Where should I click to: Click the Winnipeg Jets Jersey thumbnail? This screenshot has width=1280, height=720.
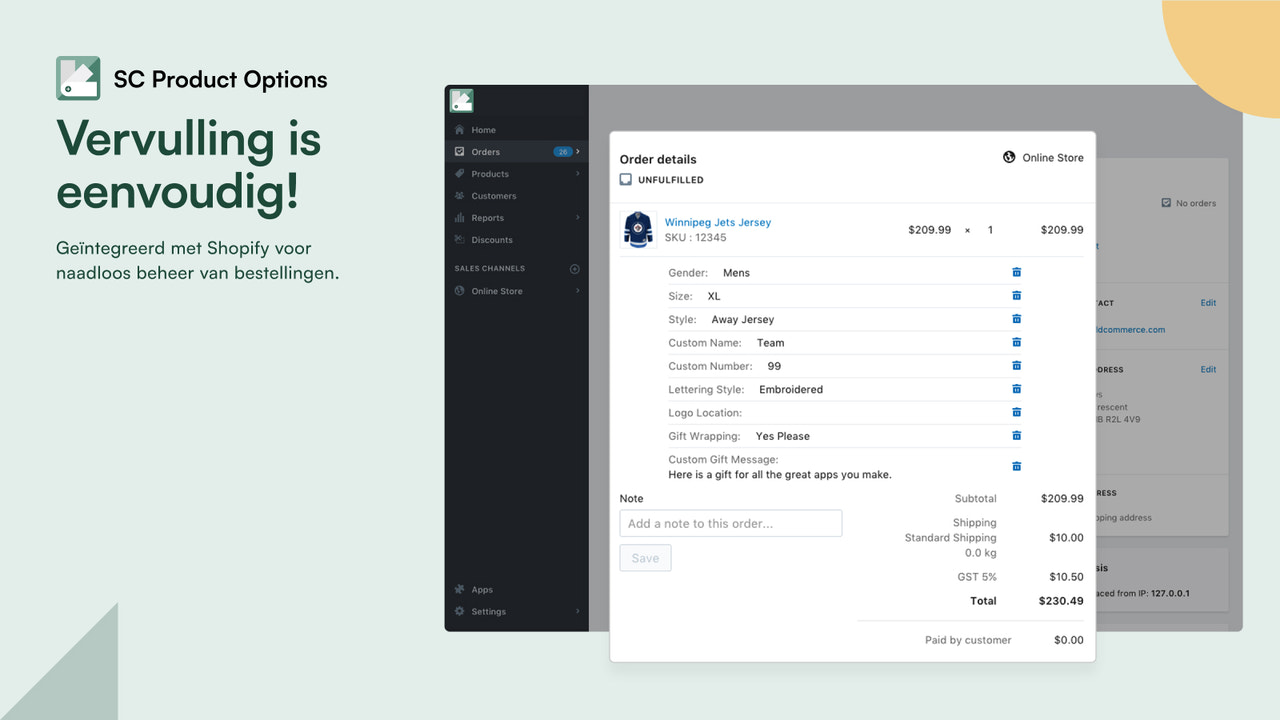click(x=637, y=230)
